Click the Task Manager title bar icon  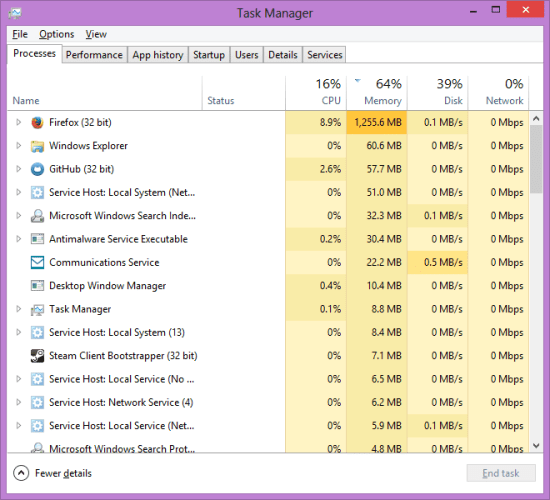pos(15,13)
